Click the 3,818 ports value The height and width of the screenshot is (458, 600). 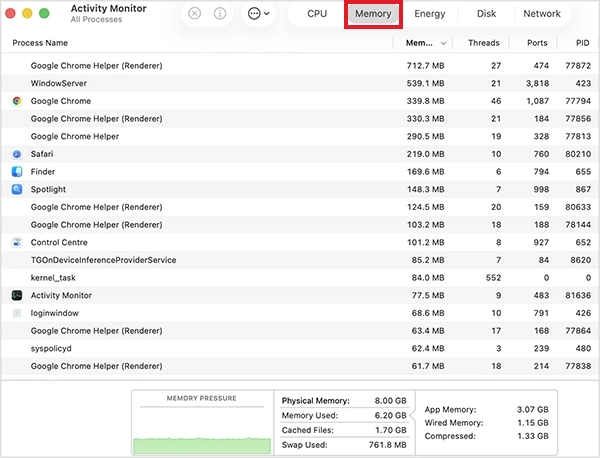(x=537, y=83)
